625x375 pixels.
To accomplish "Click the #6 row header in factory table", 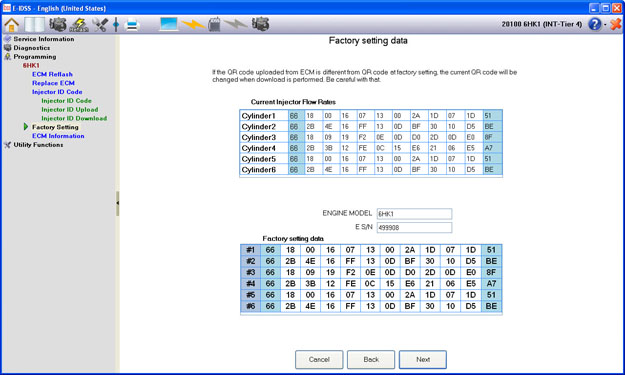I will 250,306.
